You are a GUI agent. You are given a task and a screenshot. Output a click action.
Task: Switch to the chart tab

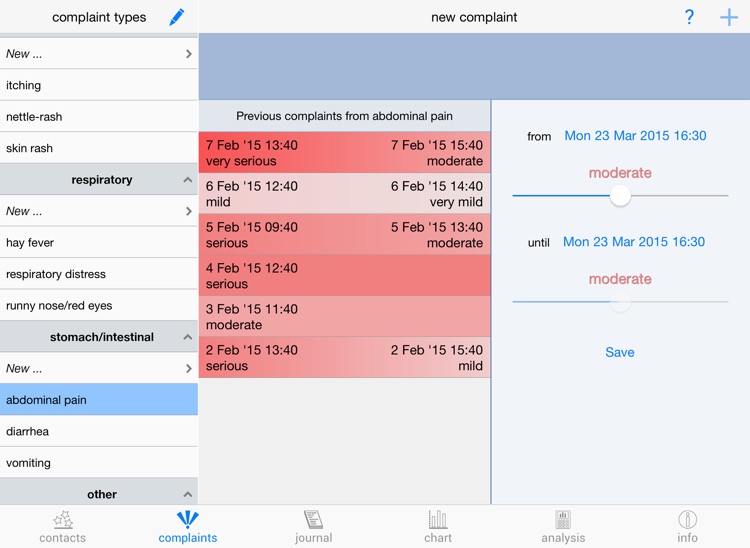(x=438, y=526)
